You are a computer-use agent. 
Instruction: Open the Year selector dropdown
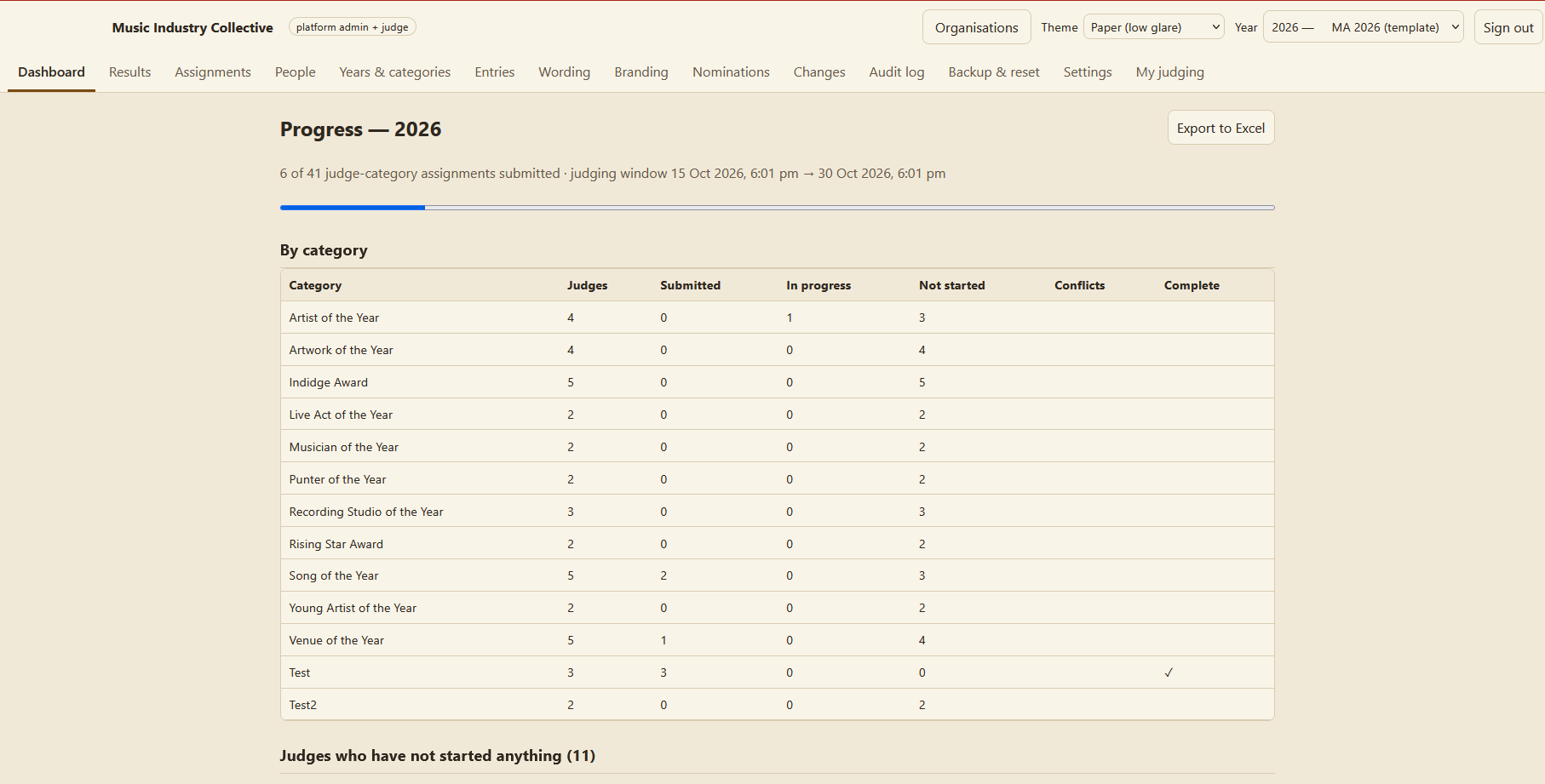click(1363, 27)
